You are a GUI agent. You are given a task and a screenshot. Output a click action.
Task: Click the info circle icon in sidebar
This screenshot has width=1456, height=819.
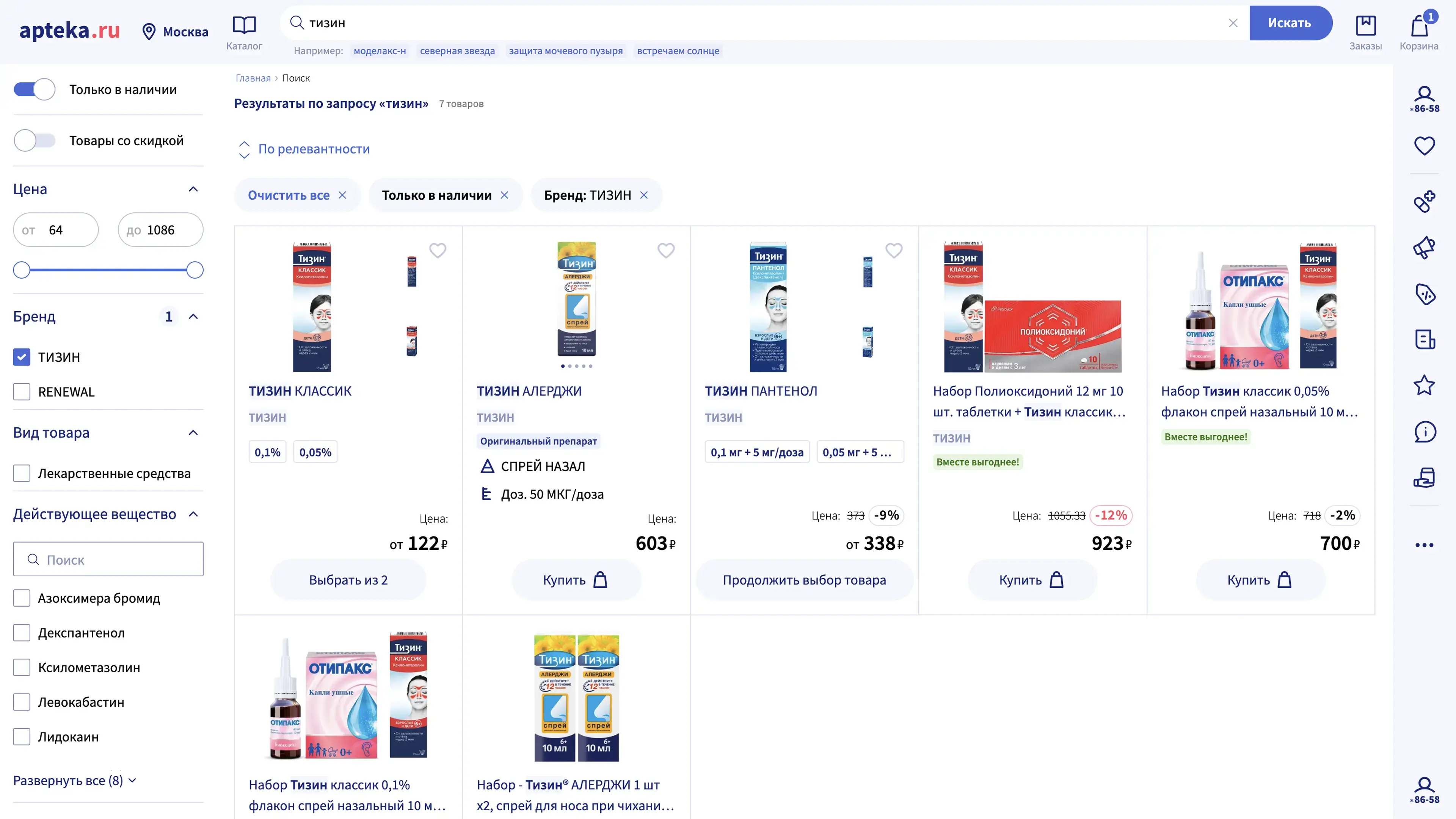pos(1425,432)
